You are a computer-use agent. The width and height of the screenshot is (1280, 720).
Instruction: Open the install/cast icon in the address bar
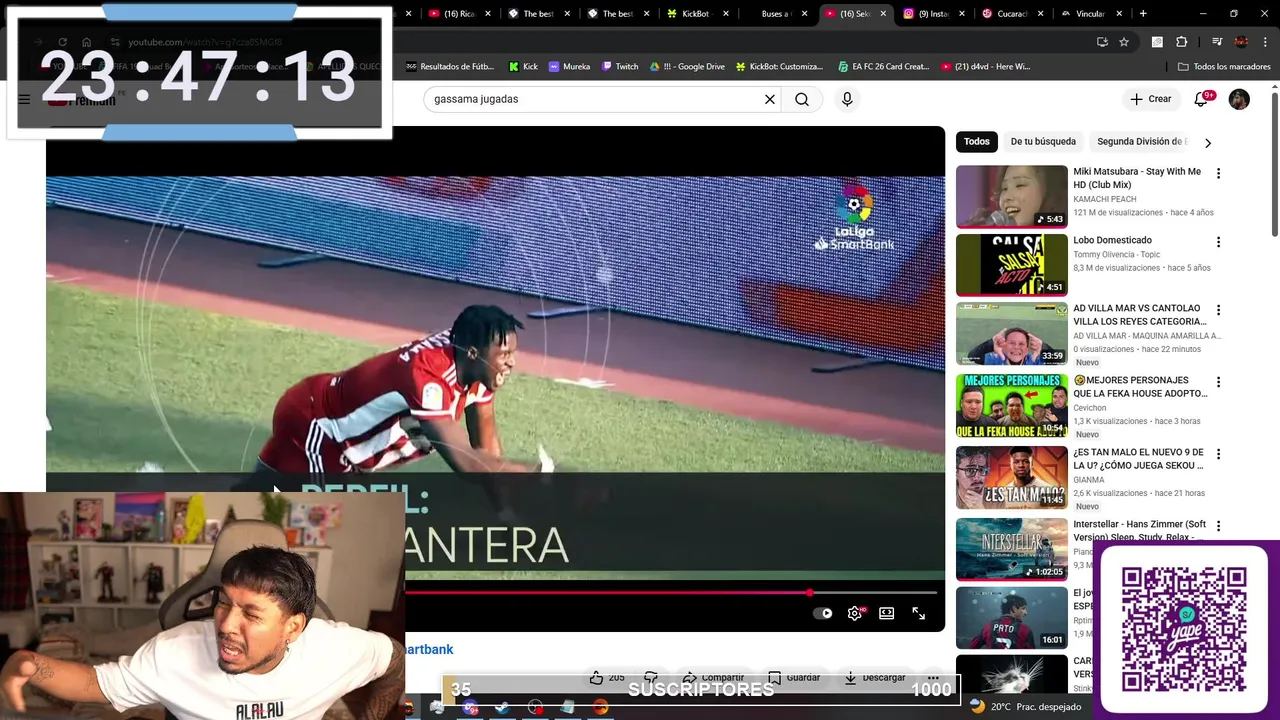pos(1102,42)
